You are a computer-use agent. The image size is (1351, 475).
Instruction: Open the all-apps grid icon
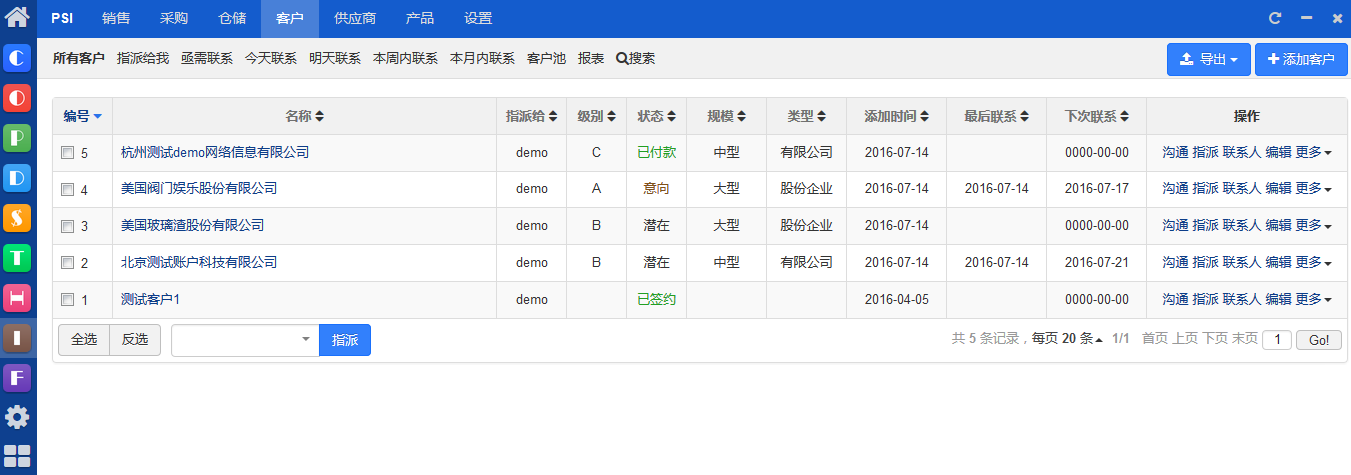(17, 456)
